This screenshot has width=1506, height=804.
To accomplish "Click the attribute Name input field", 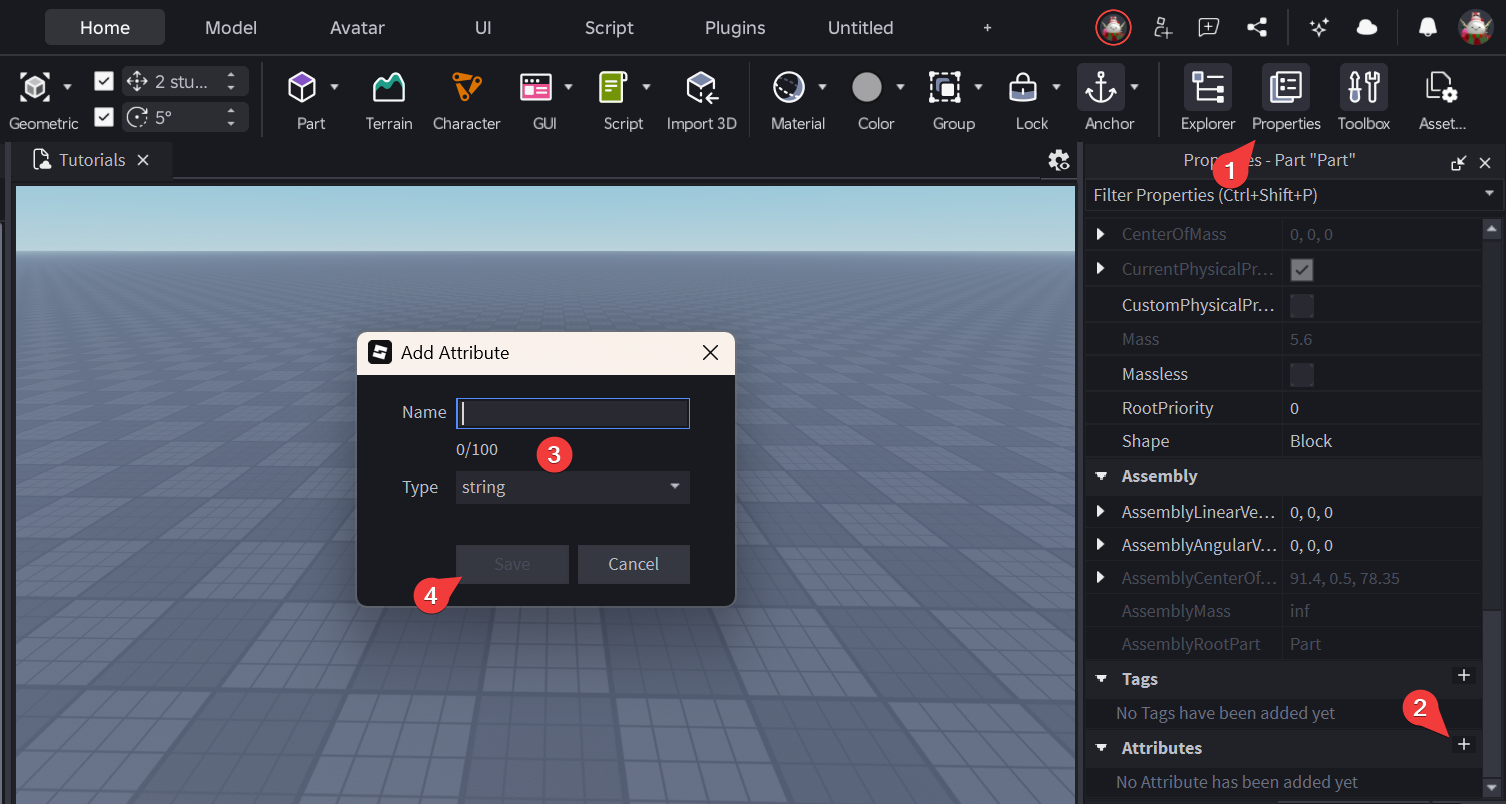I will pyautogui.click(x=573, y=413).
